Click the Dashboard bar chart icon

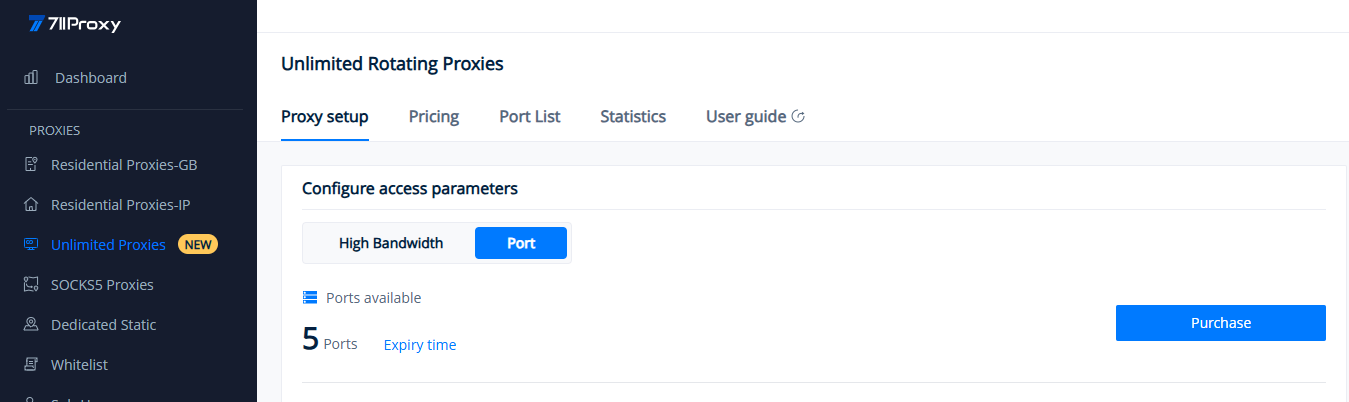point(31,77)
